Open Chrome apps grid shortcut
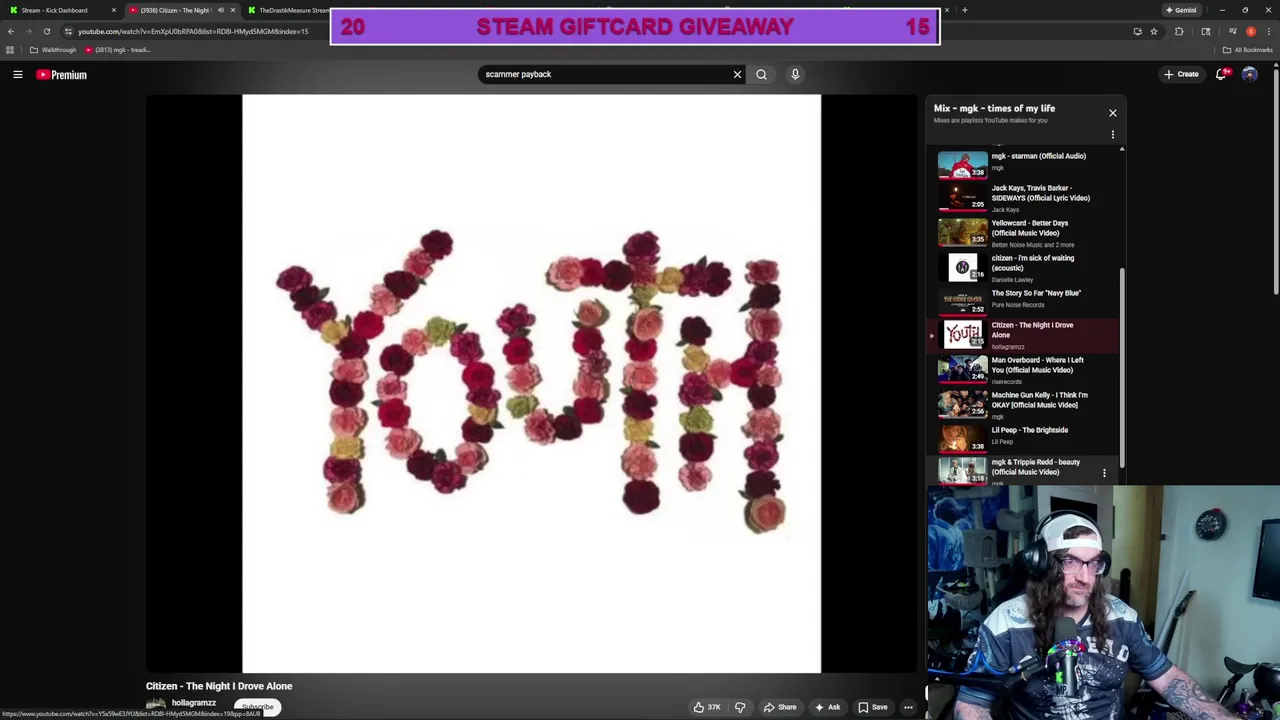Viewport: 1280px width, 720px height. tap(10, 50)
